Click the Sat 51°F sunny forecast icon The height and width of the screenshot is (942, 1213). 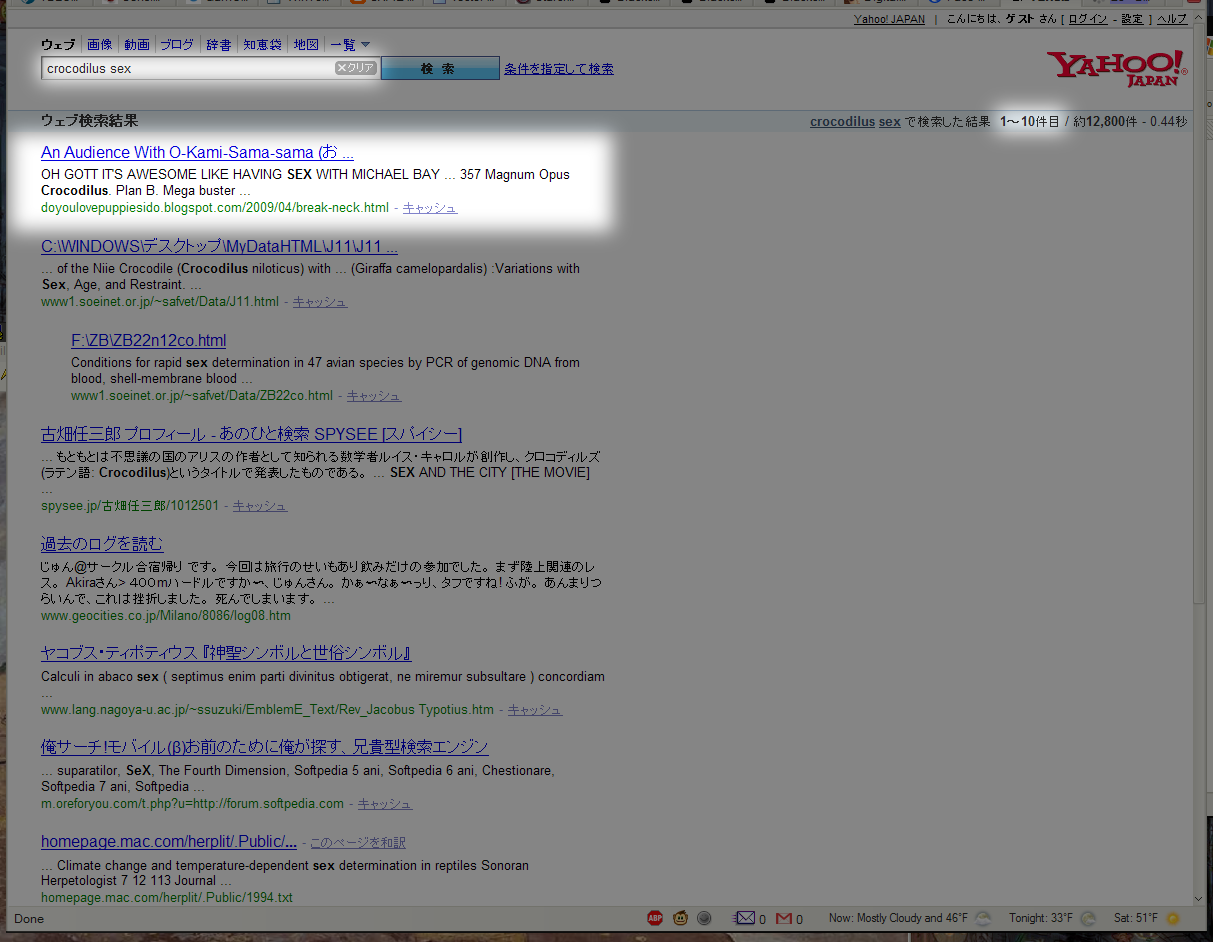click(x=1172, y=918)
